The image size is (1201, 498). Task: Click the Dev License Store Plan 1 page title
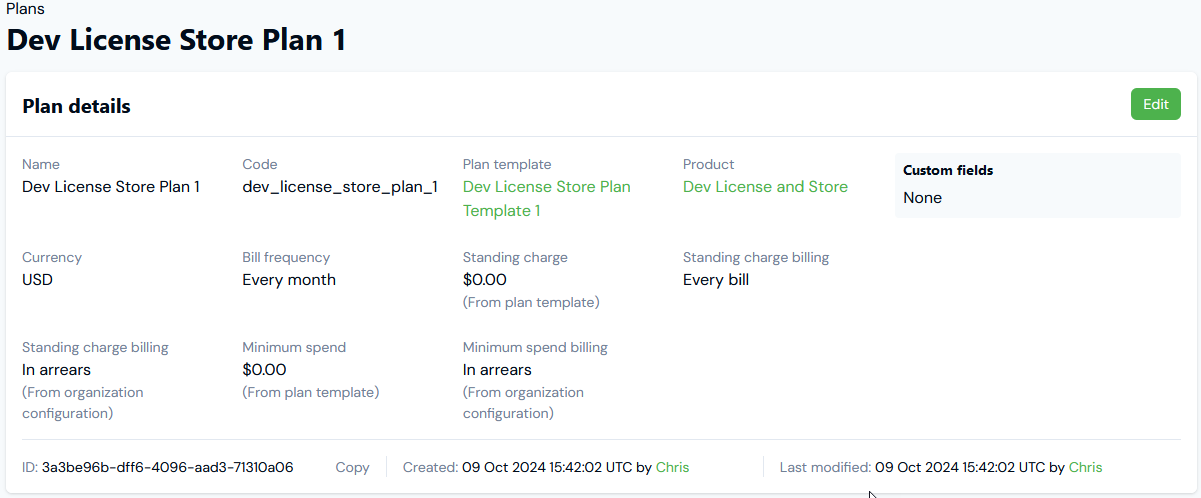click(x=176, y=40)
